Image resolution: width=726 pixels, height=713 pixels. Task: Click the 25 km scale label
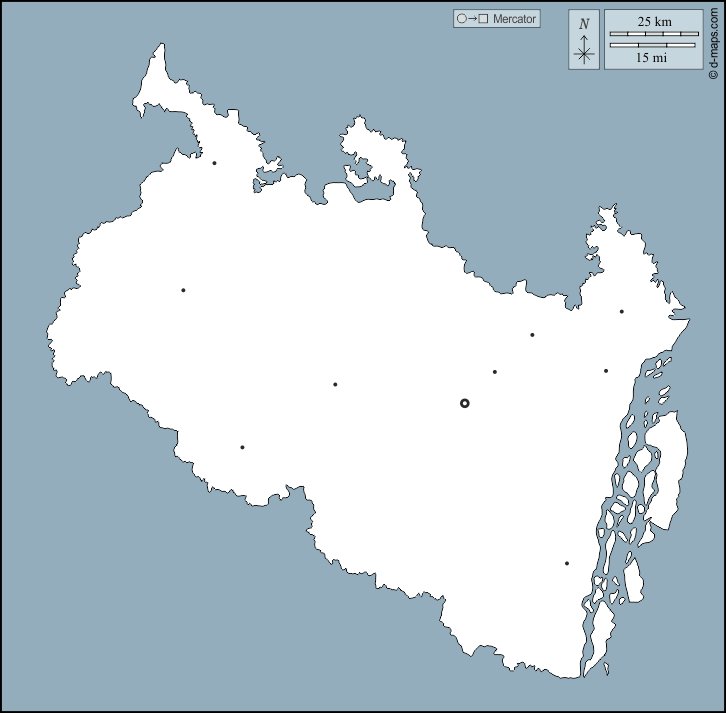click(x=654, y=22)
